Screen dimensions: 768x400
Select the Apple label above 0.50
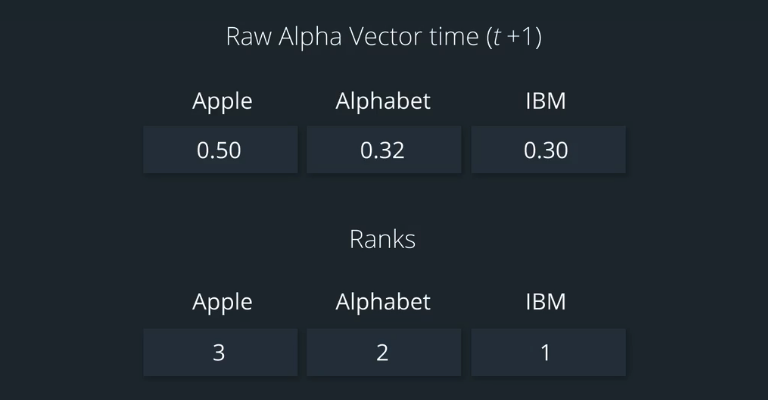pyautogui.click(x=222, y=101)
